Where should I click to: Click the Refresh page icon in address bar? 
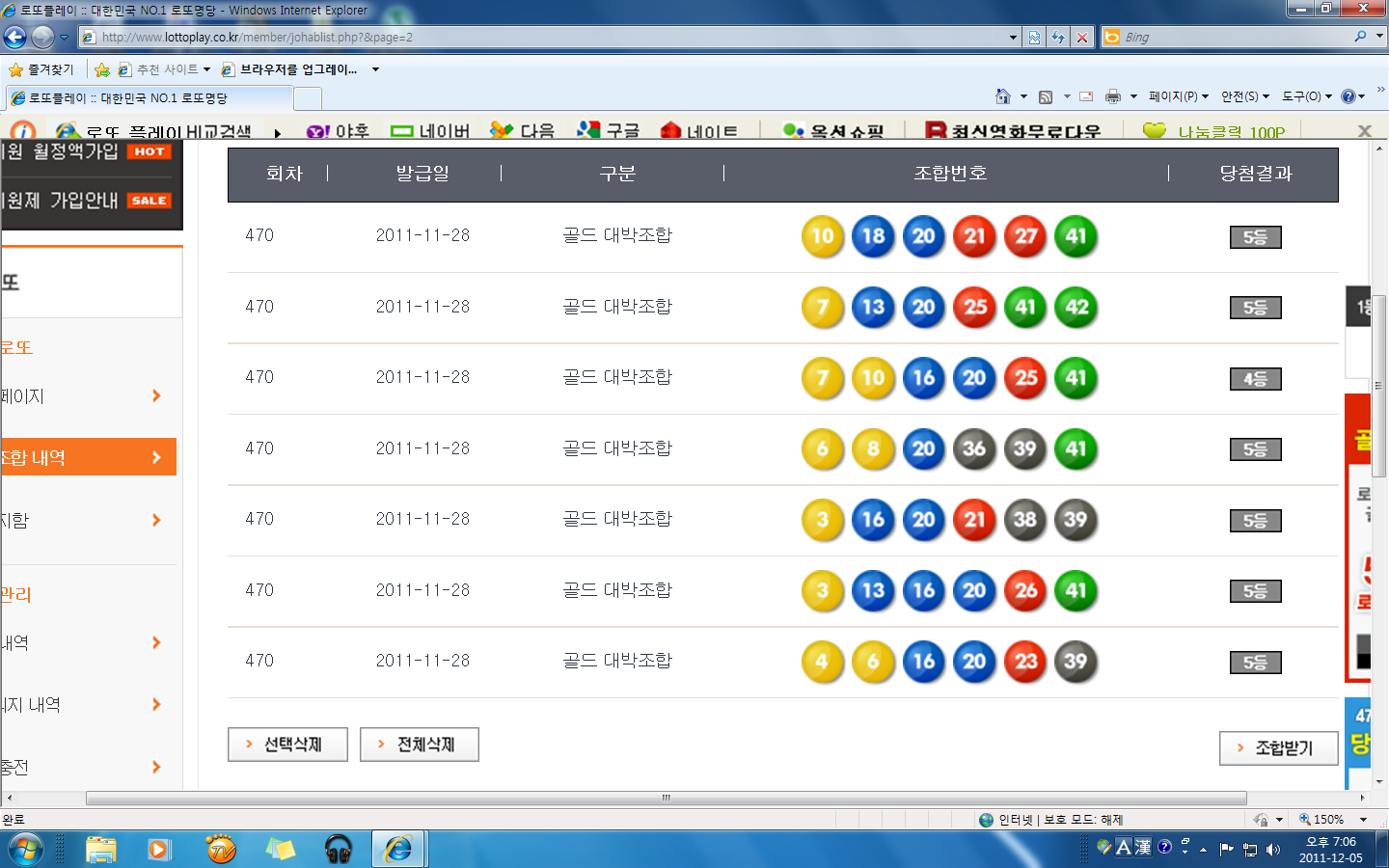(x=1058, y=38)
